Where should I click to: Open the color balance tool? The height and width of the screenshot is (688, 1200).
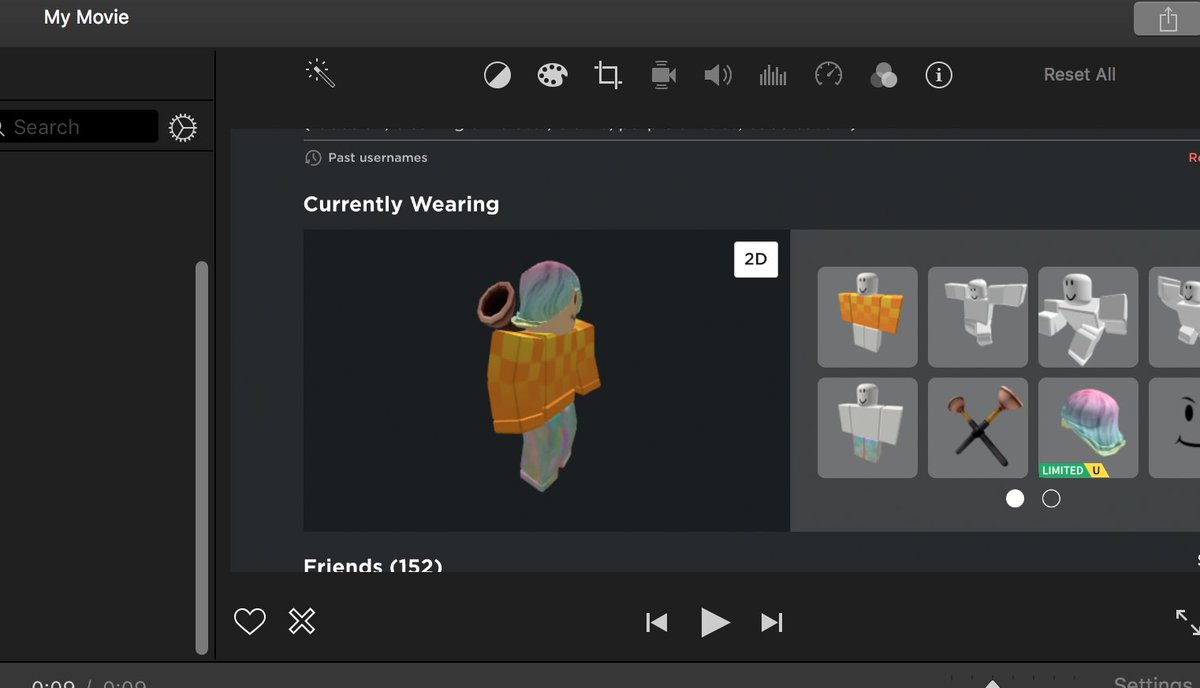tap(498, 75)
